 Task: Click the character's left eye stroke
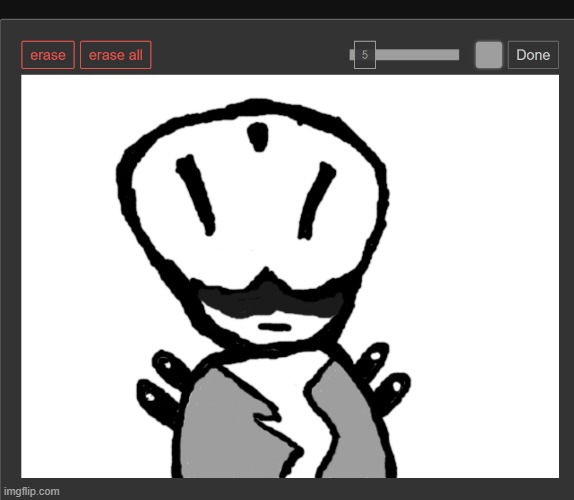click(196, 195)
